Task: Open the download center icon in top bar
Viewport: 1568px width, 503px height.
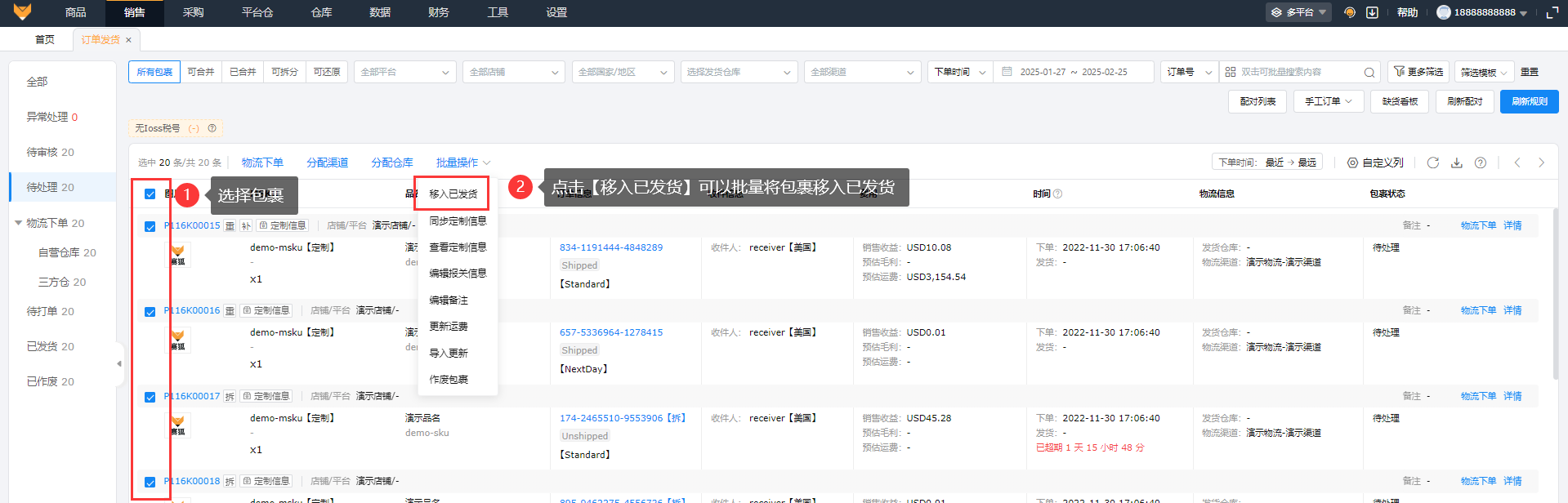Action: coord(1373,12)
